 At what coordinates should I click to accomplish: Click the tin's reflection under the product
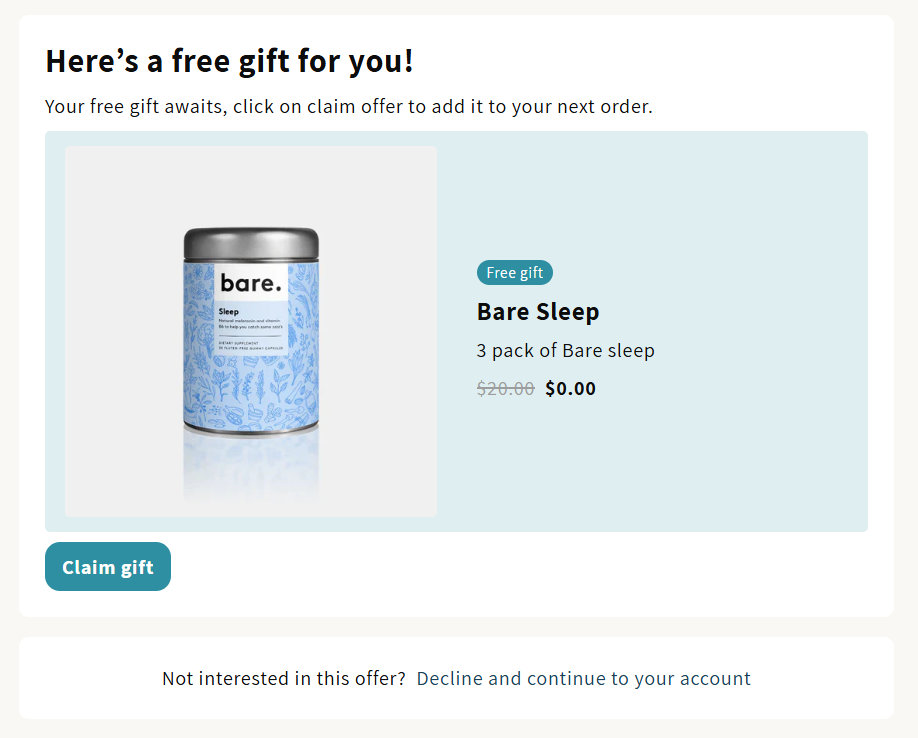251,463
